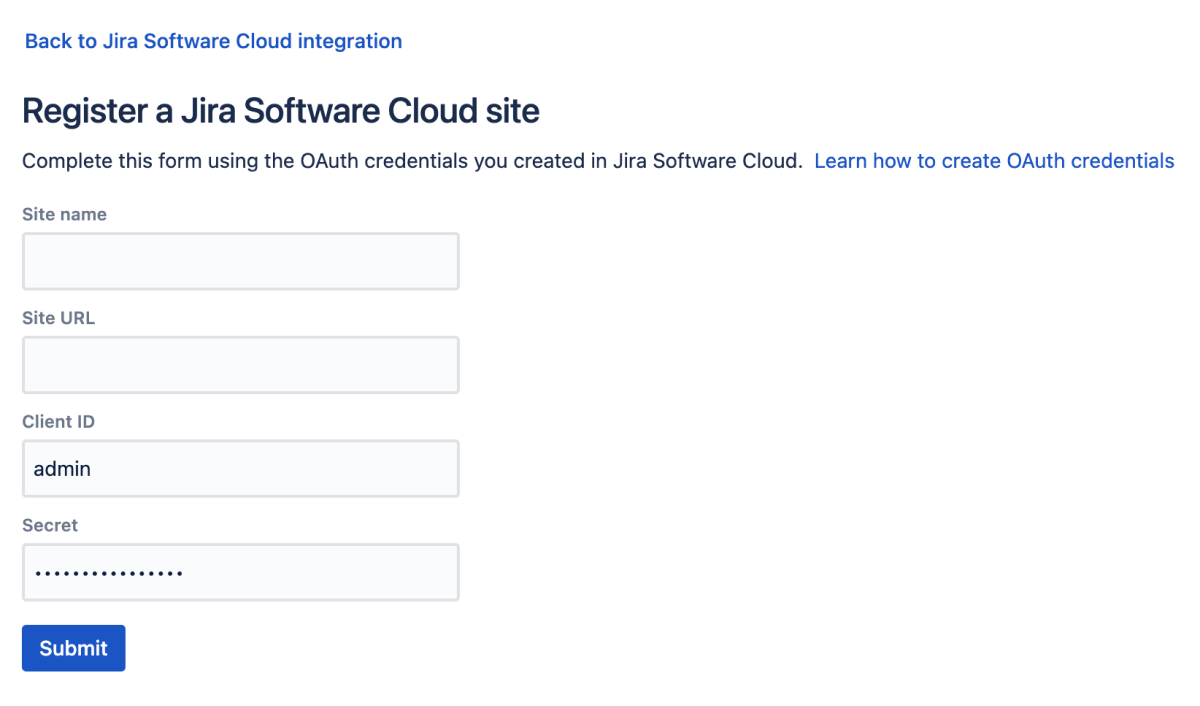Click the Site name field label
Viewport: 1200px width, 706px height.
[64, 214]
